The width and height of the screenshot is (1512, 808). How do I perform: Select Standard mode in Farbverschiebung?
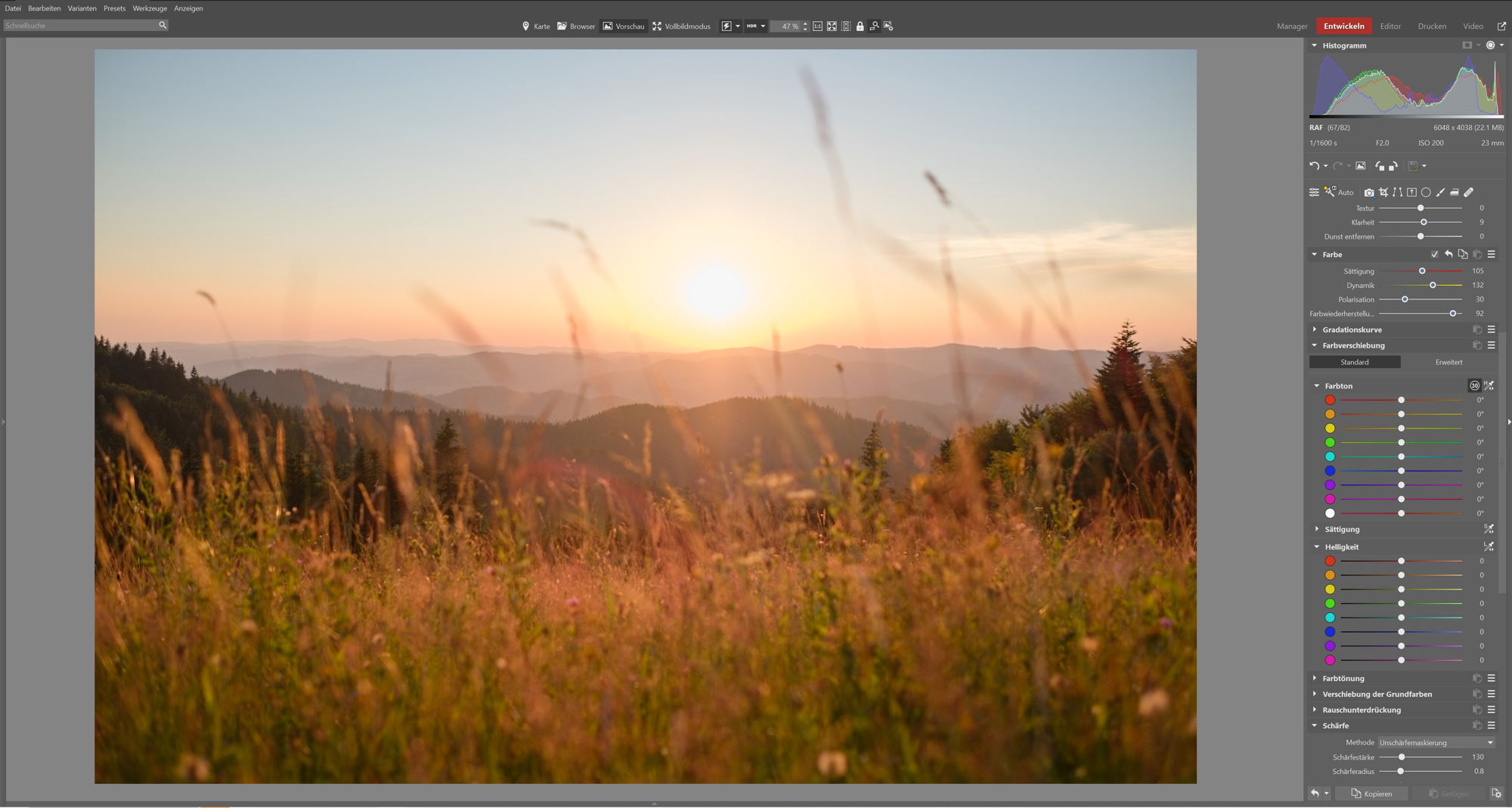coord(1354,362)
